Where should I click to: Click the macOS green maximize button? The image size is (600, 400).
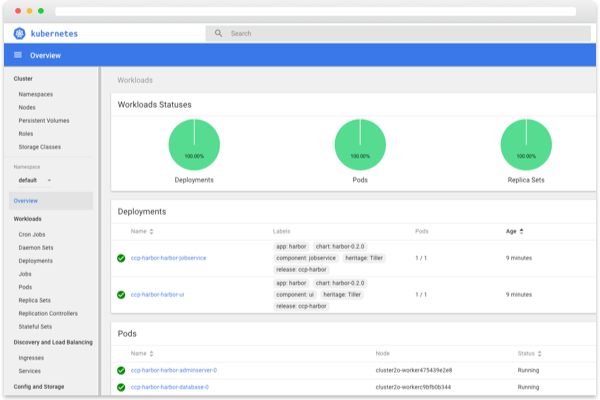click(x=41, y=11)
